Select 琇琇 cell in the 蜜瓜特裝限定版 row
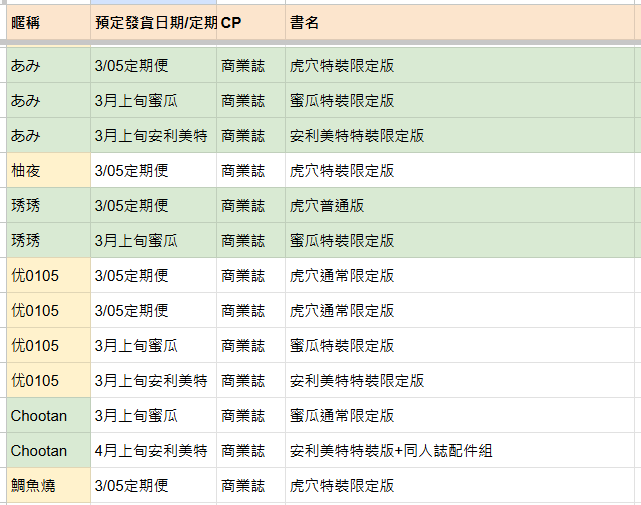 pos(49,240)
